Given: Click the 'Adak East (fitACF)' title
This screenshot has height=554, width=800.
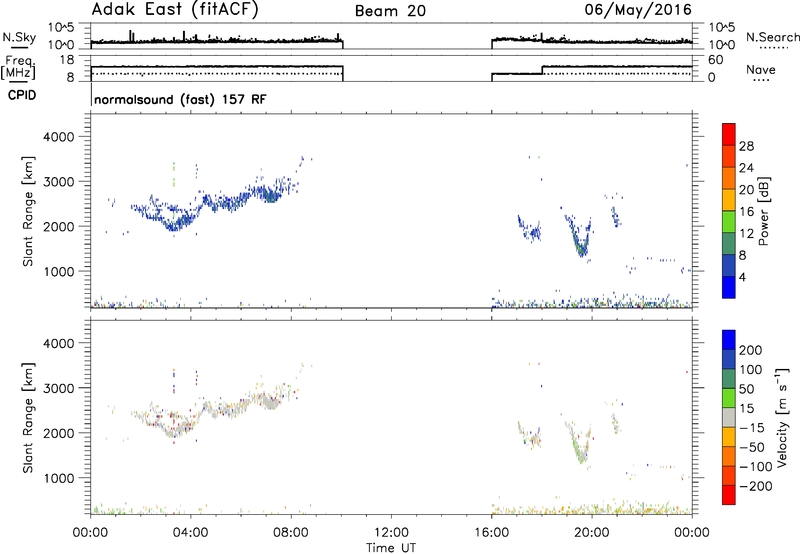Looking at the screenshot, I should 174,10.
